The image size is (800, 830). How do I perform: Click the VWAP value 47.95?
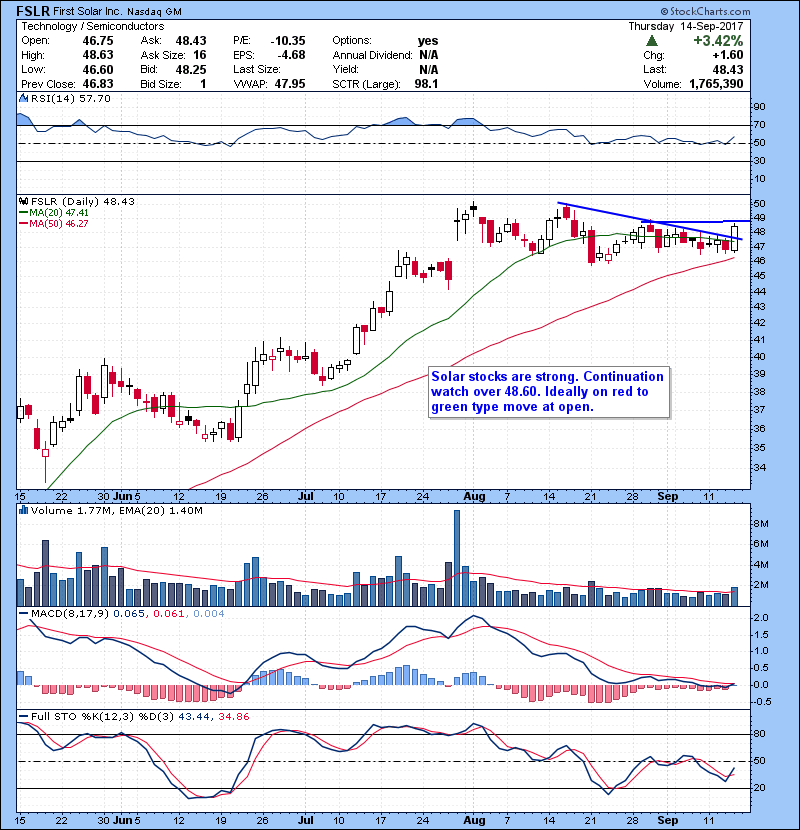coord(290,84)
